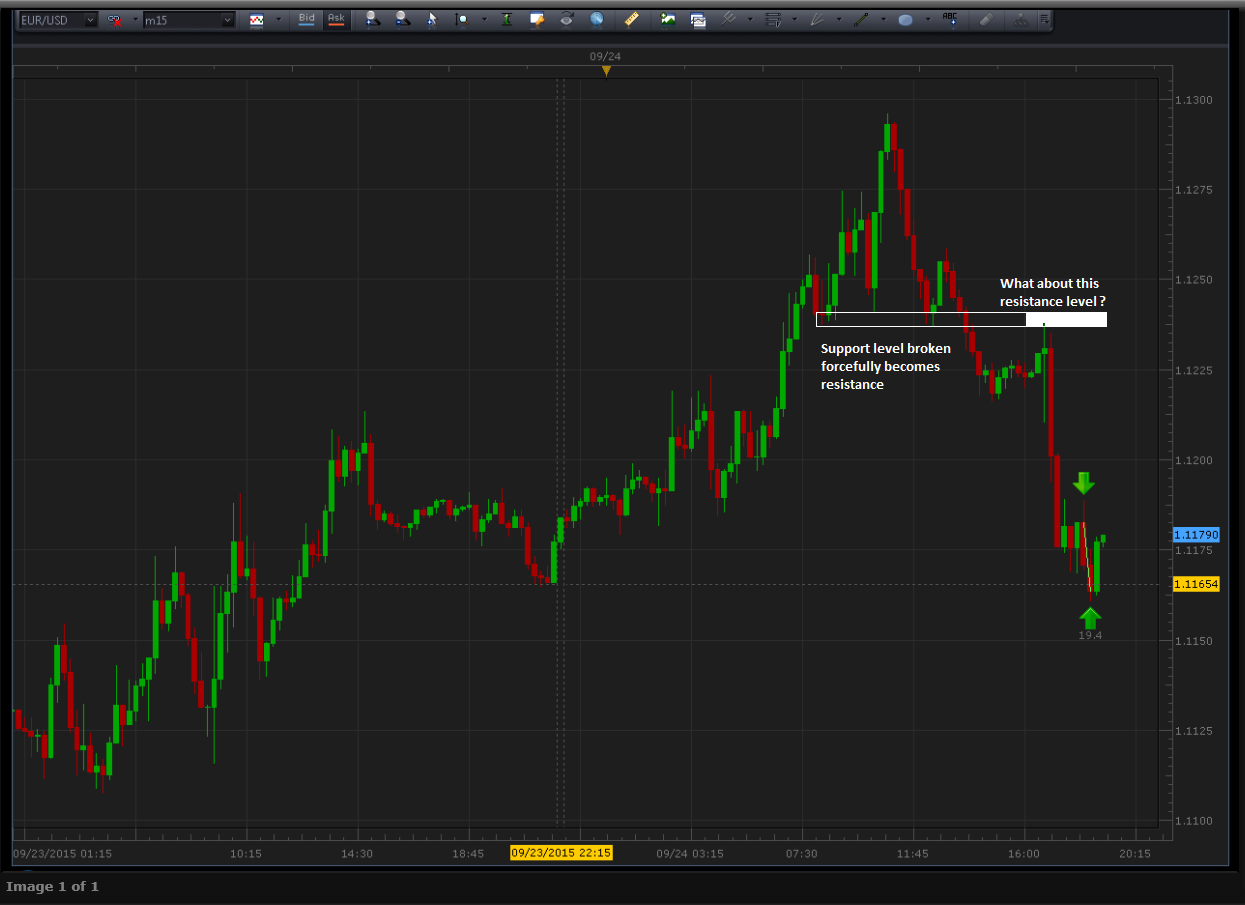Expand the ellipse shape dropdown arrow

click(927, 19)
